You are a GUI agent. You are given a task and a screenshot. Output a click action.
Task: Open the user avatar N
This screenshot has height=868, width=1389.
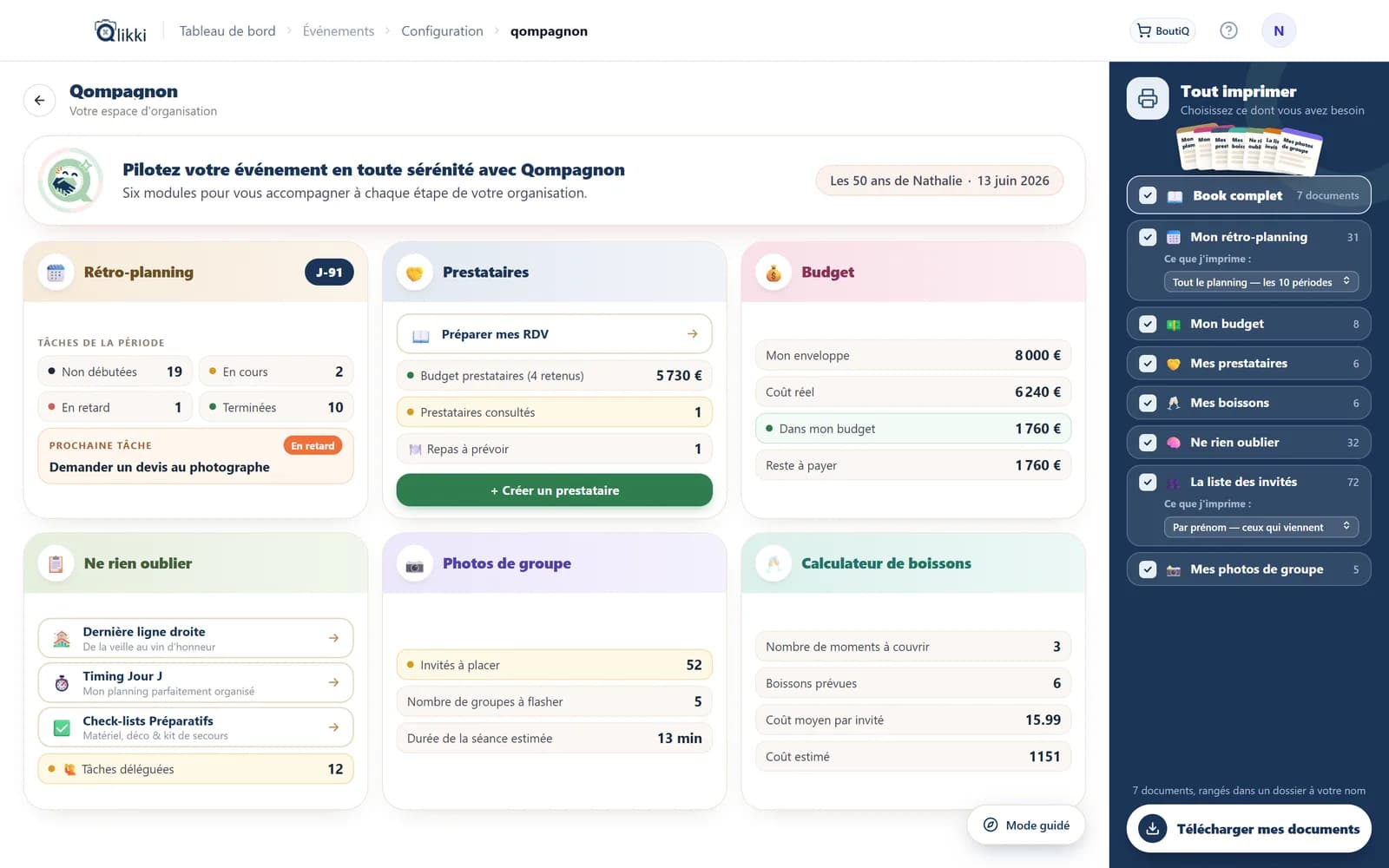[1279, 30]
